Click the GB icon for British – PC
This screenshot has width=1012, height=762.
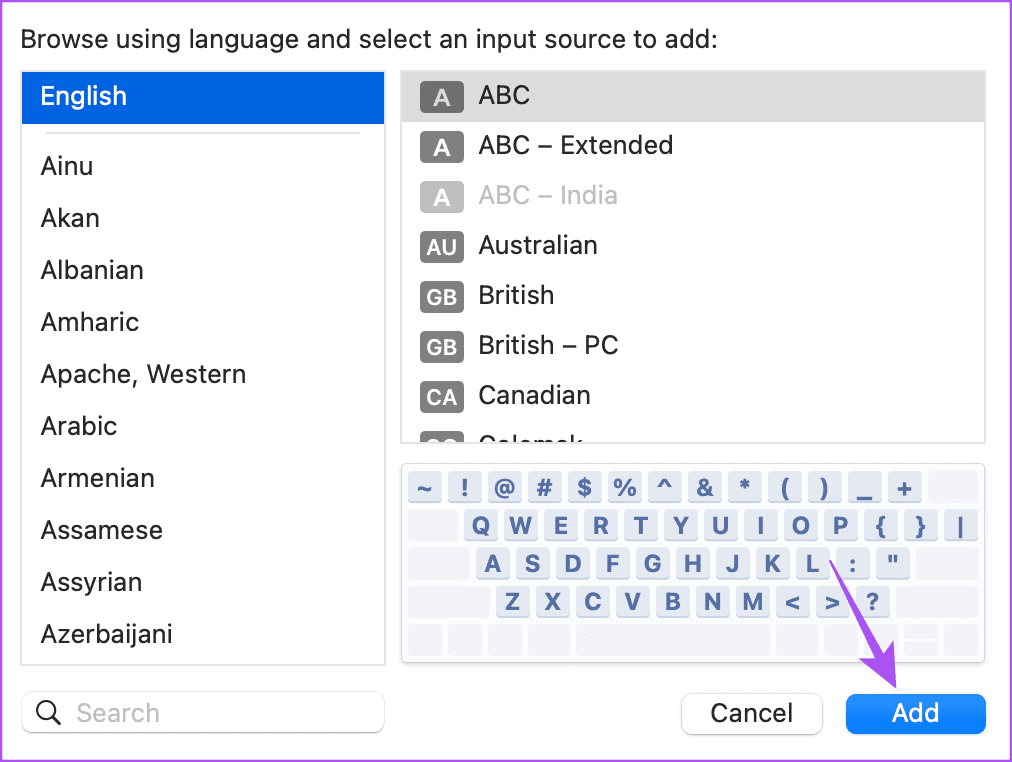point(441,347)
